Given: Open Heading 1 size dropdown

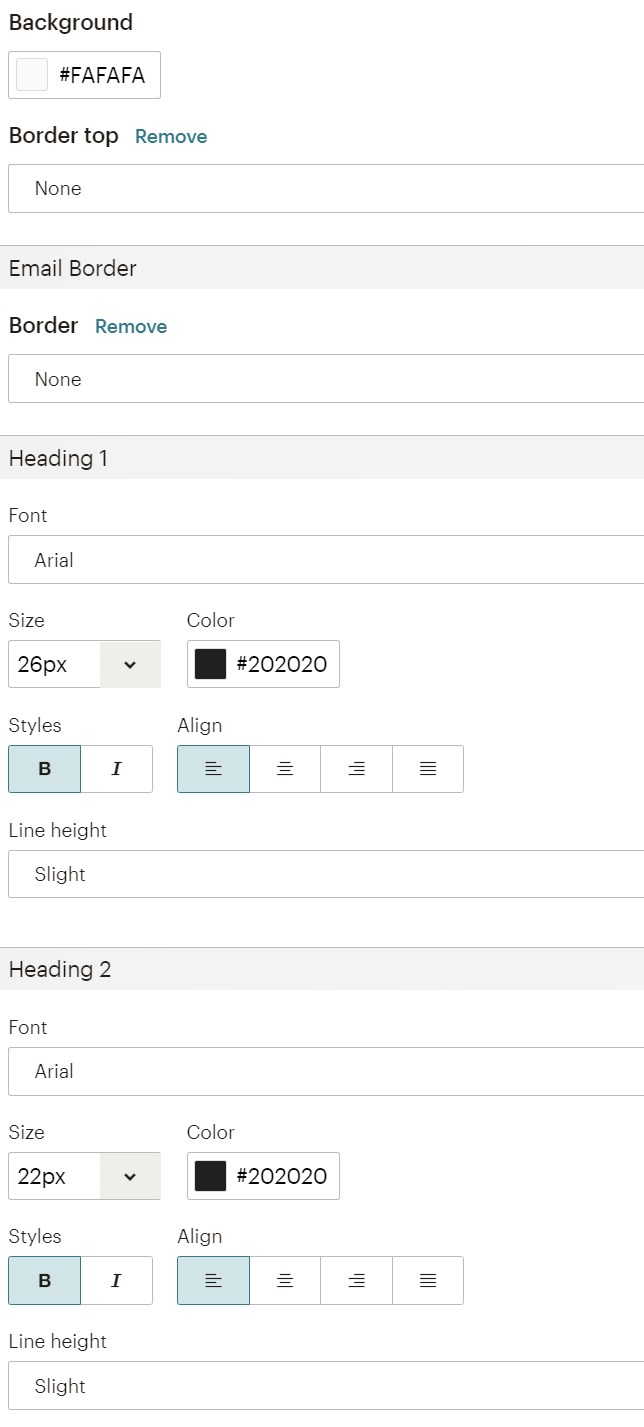Looking at the screenshot, I should pyautogui.click(x=130, y=664).
